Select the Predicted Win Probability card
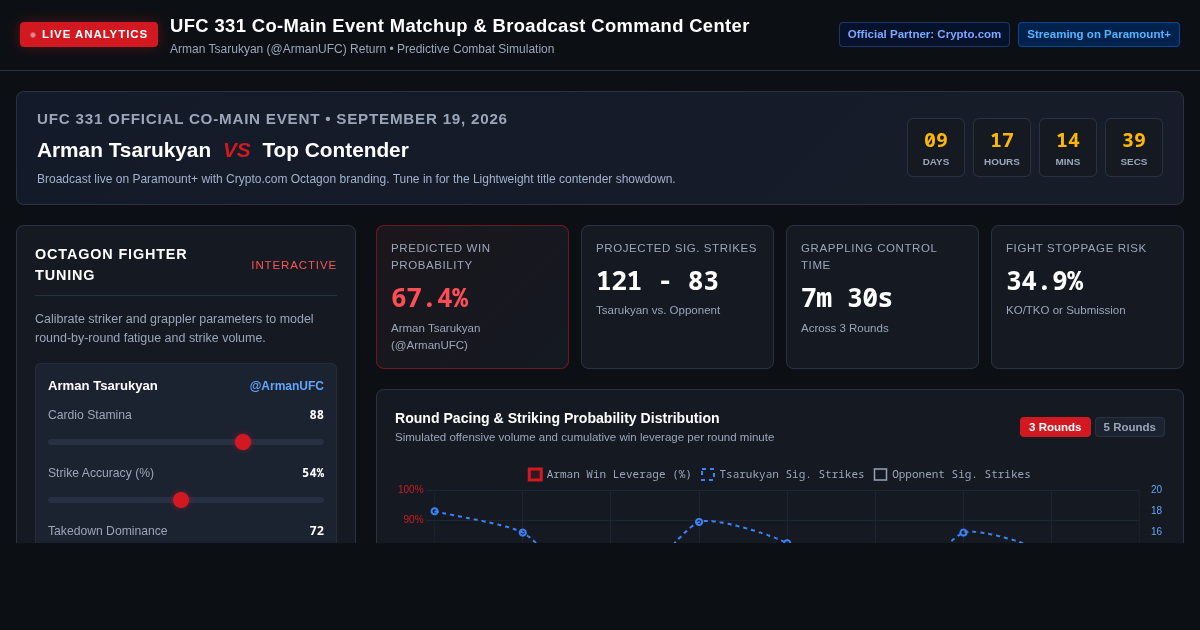Screen dimensions: 1200x630 [472, 297]
